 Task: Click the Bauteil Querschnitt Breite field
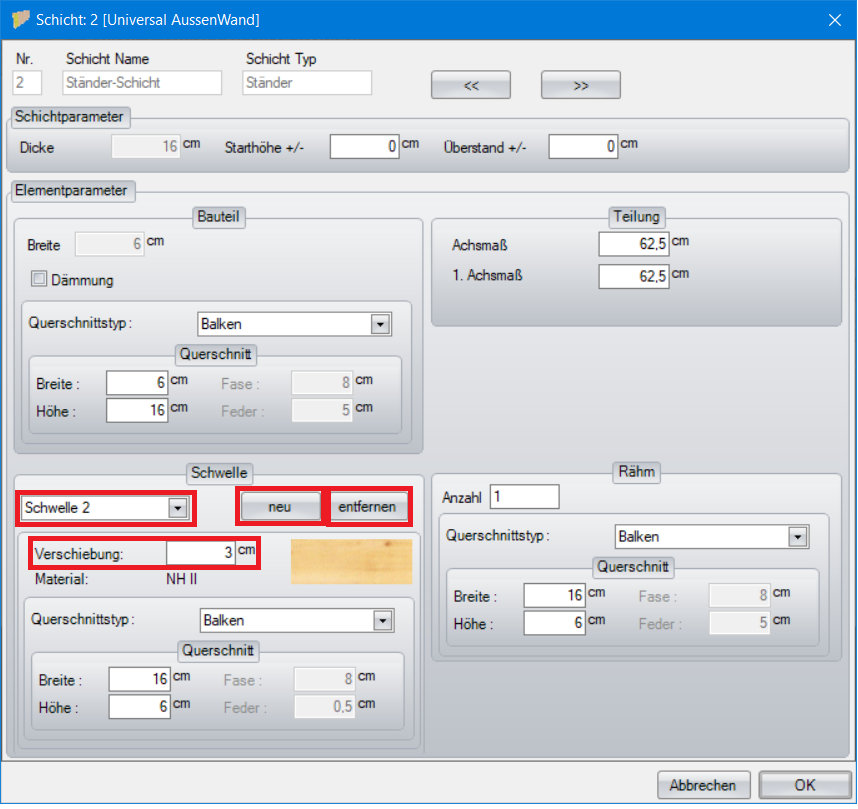(x=137, y=383)
